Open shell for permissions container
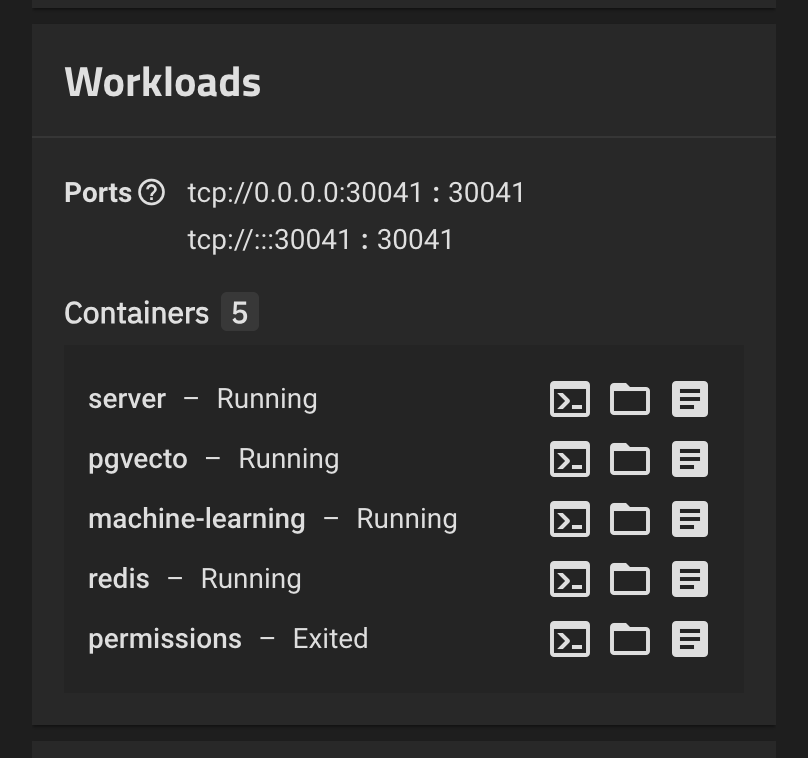The image size is (808, 758). point(570,639)
